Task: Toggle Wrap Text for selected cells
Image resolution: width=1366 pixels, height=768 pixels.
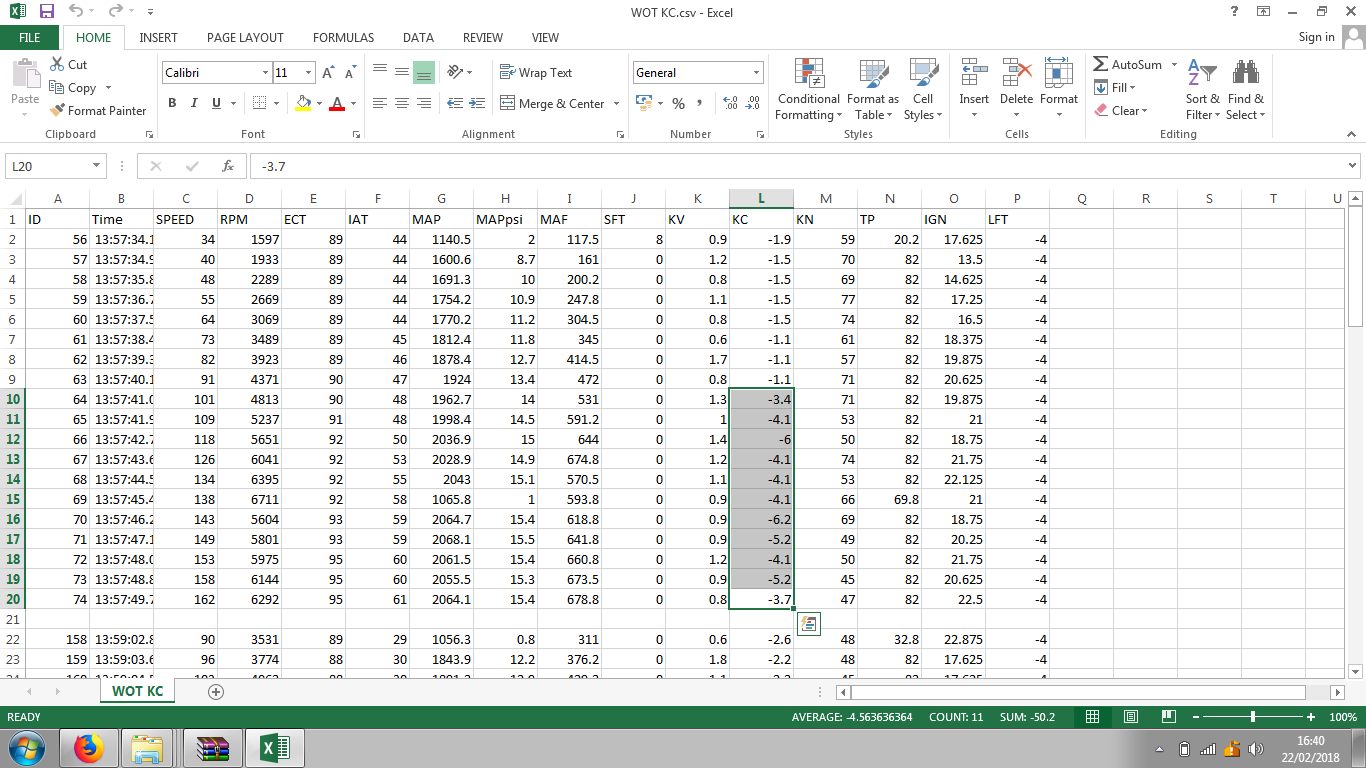Action: (x=536, y=73)
